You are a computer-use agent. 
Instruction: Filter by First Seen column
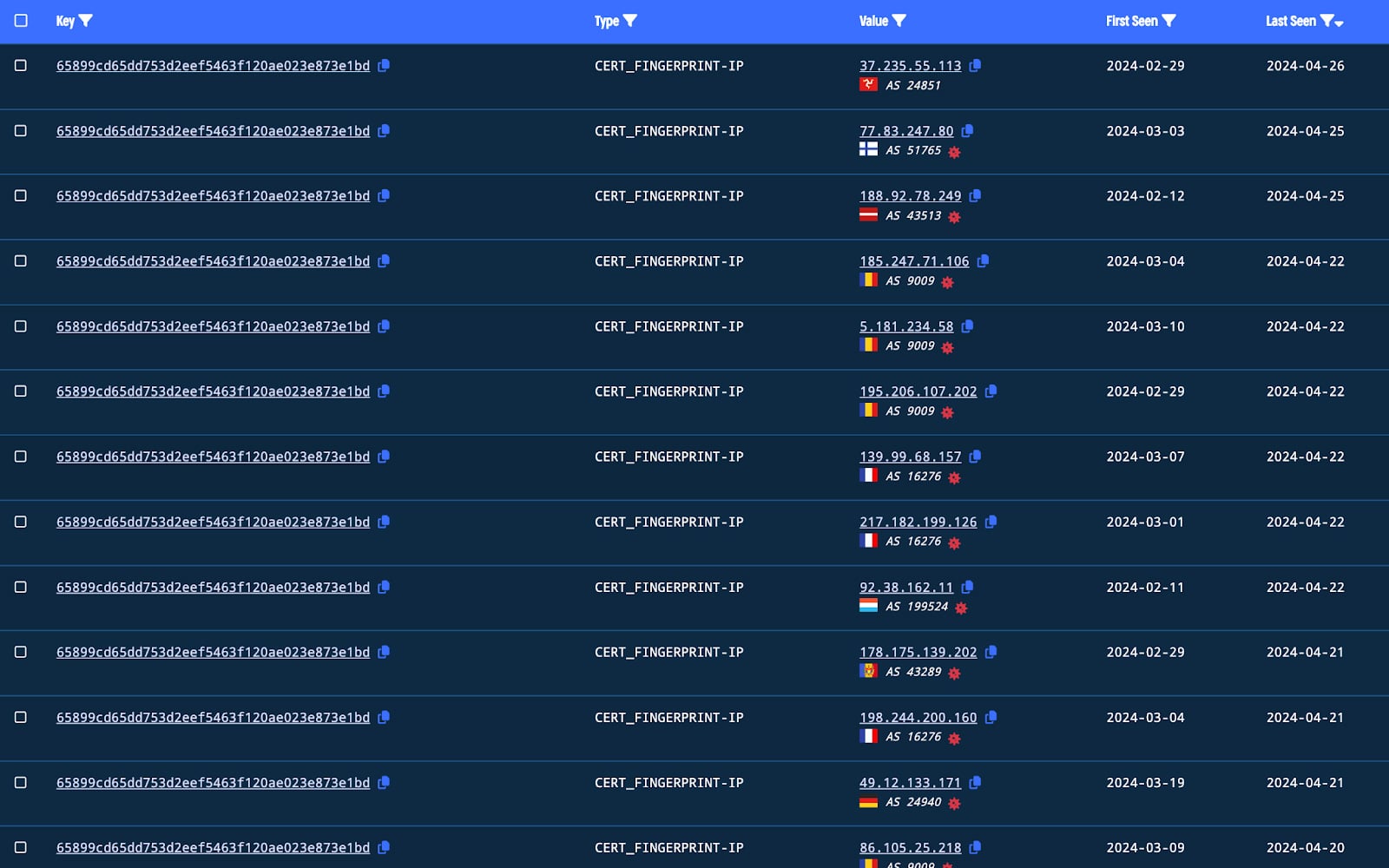click(x=1169, y=21)
